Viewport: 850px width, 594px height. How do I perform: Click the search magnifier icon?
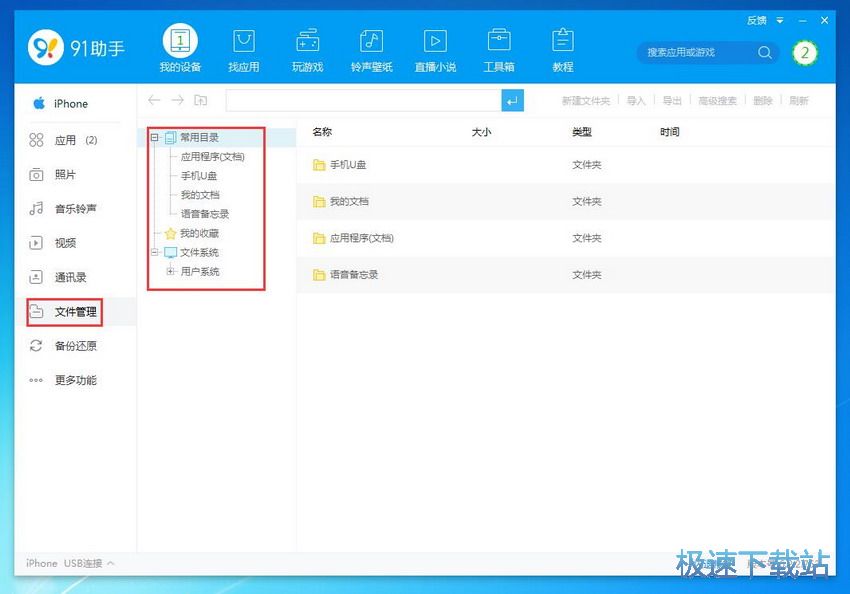pyautogui.click(x=765, y=53)
